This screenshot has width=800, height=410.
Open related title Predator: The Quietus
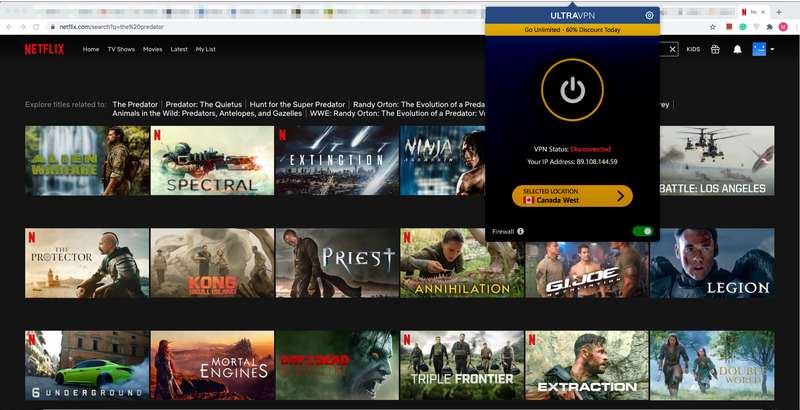click(x=204, y=105)
